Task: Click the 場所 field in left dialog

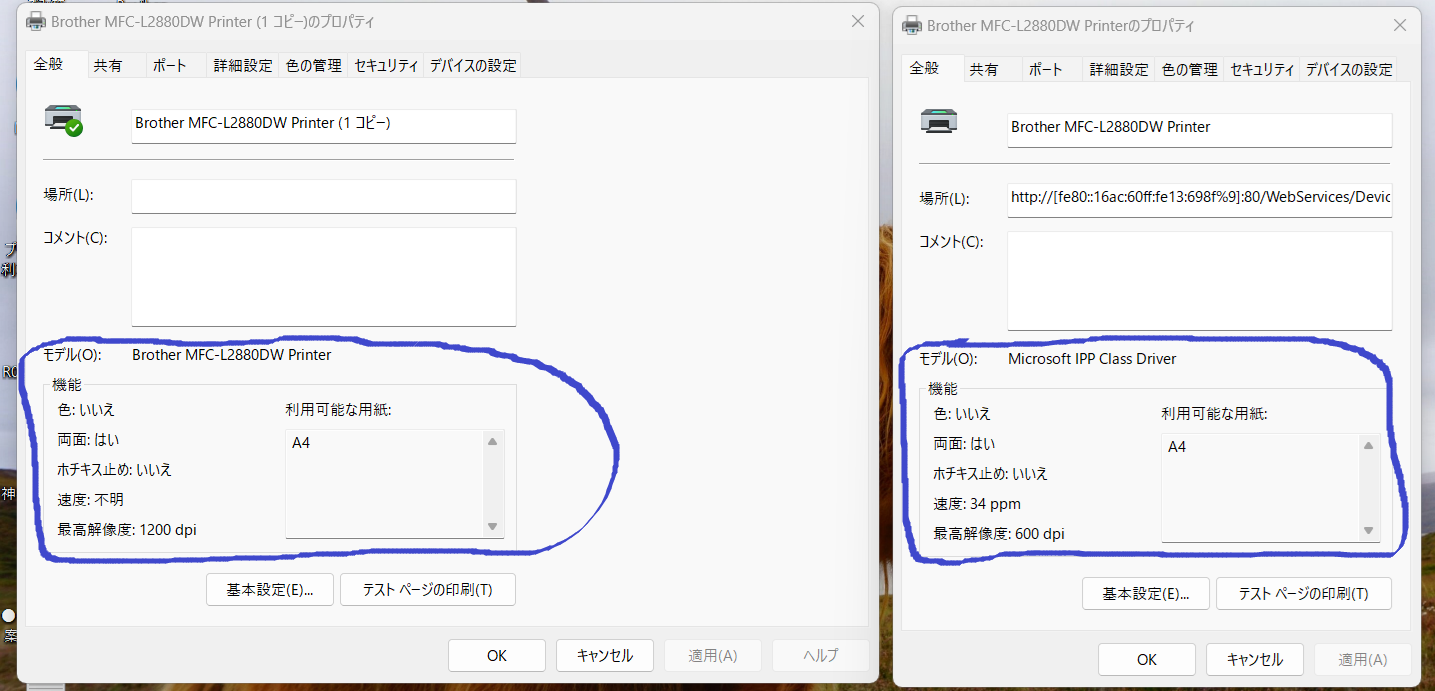Action: coord(323,197)
